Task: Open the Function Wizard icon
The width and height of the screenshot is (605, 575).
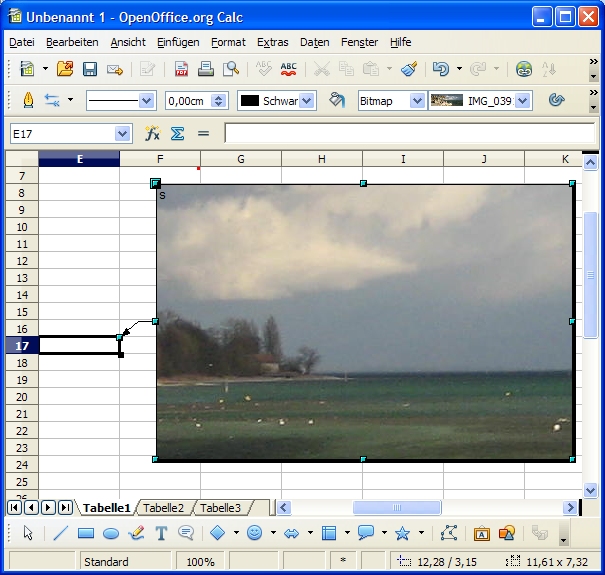Action: 153,133
